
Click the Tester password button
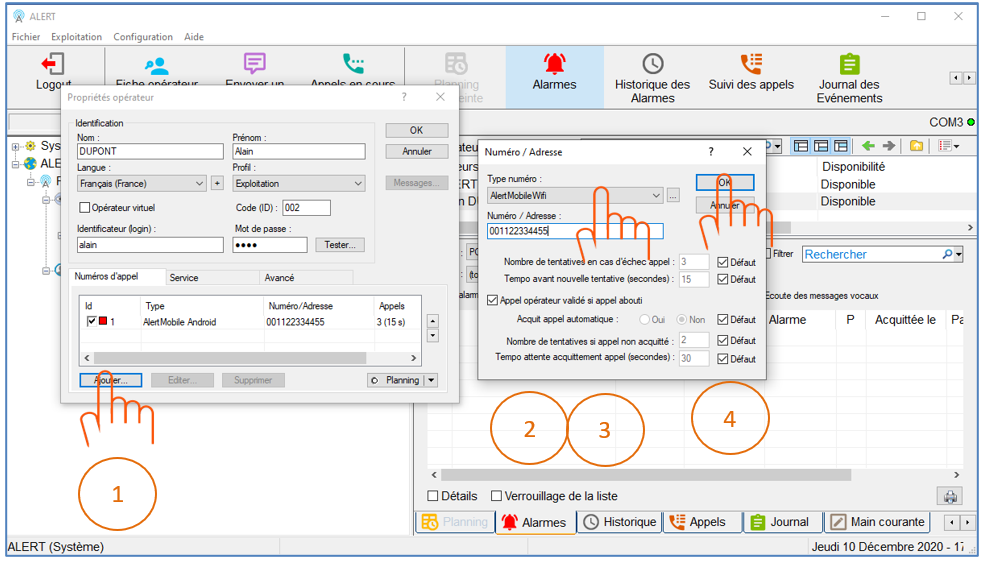[341, 245]
